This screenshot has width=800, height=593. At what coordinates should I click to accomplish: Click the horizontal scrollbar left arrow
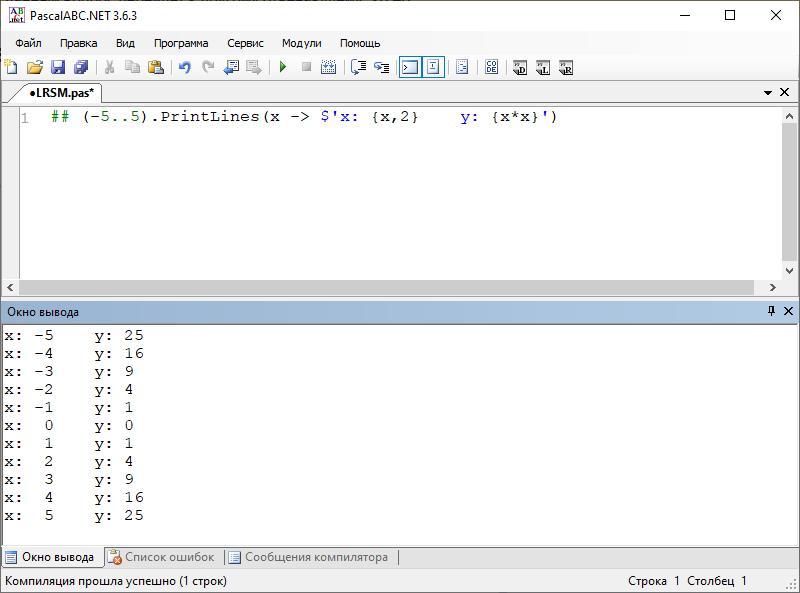[10, 287]
